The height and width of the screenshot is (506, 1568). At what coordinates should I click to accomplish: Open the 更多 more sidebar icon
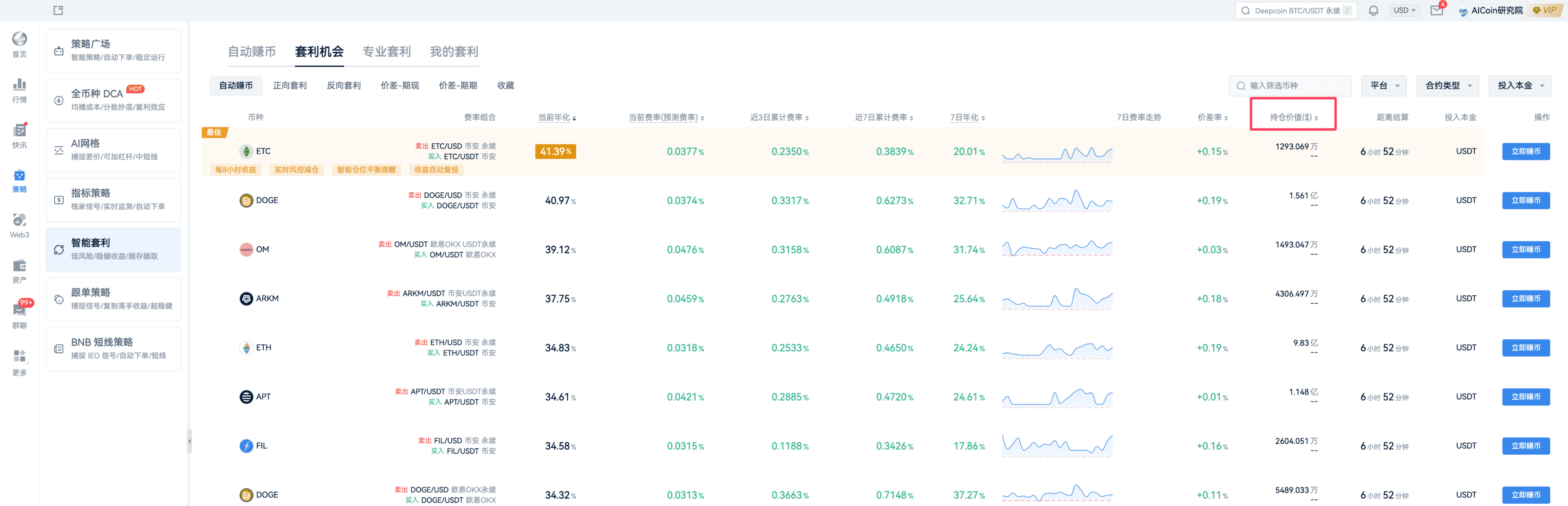tap(20, 362)
